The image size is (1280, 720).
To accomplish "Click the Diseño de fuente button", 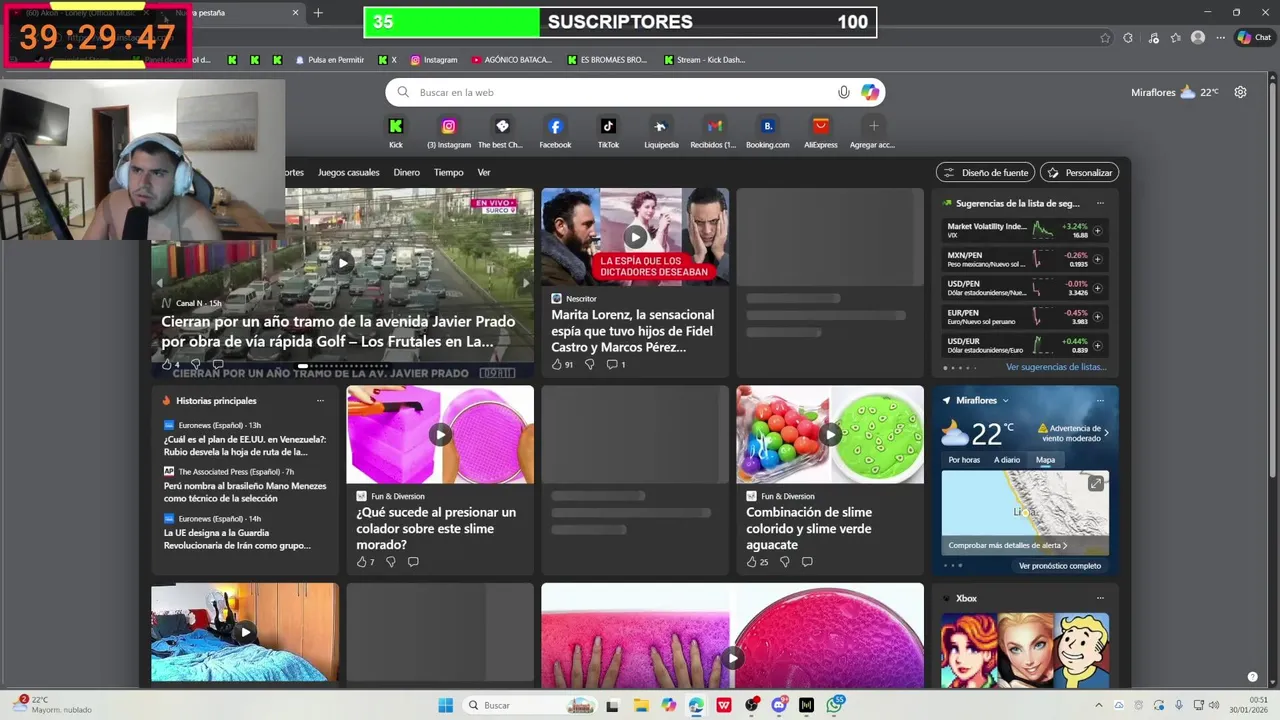I will pyautogui.click(x=985, y=172).
